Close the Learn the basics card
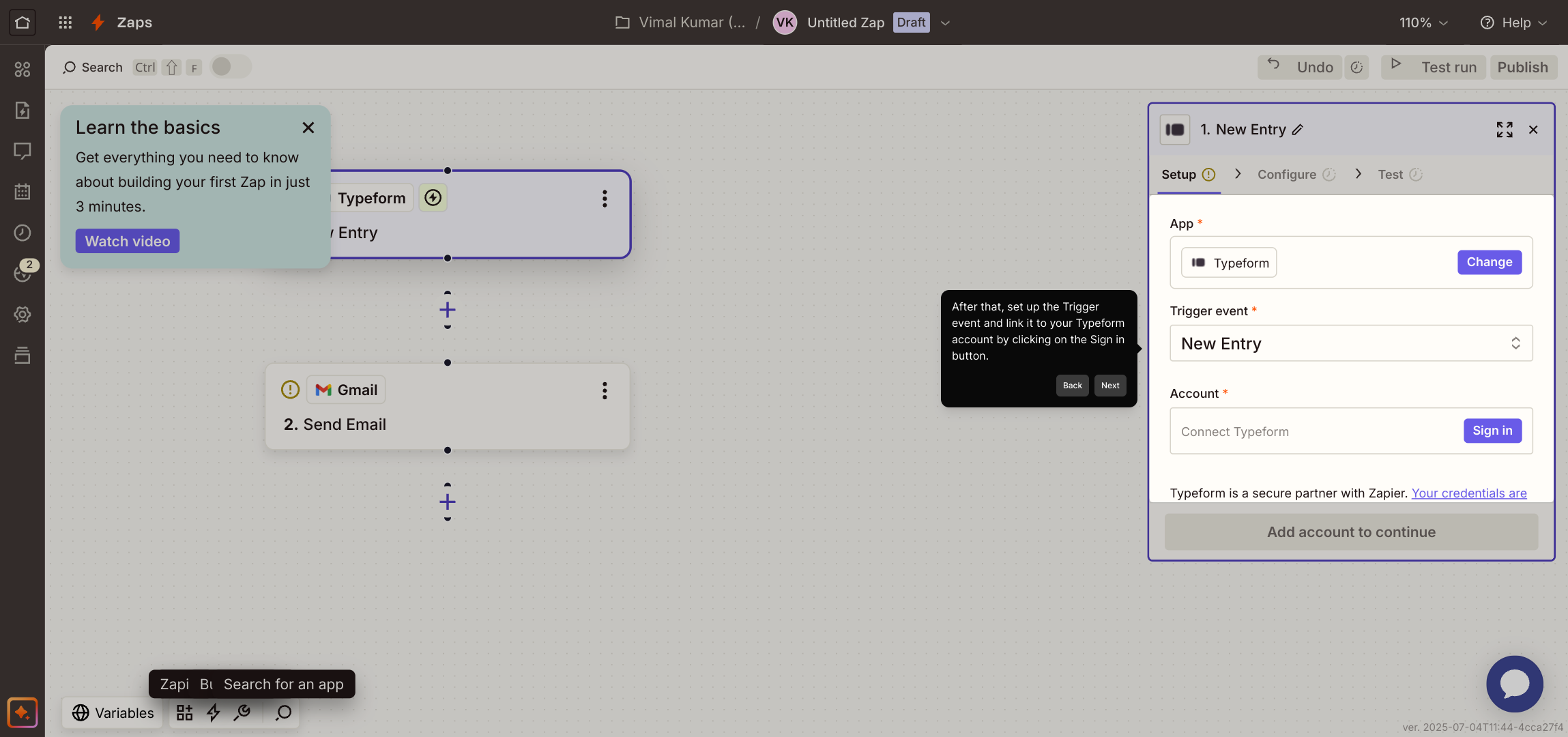The width and height of the screenshot is (1568, 737). (x=308, y=128)
